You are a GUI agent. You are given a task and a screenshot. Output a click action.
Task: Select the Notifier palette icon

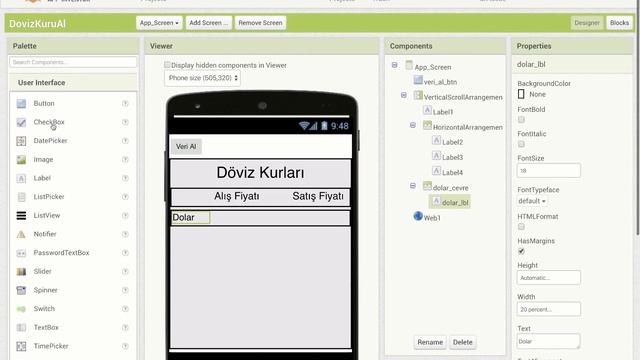click(x=21, y=234)
